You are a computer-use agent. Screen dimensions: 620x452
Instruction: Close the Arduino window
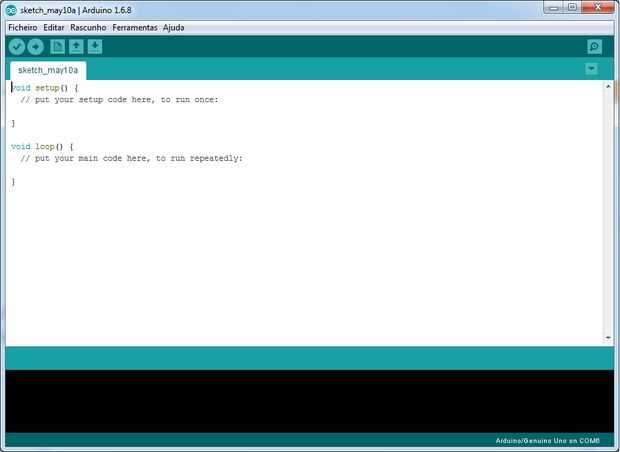597,8
